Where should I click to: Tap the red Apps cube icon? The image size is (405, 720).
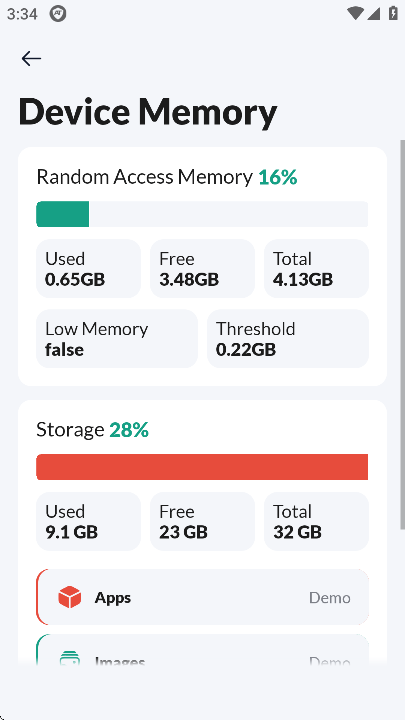click(x=70, y=597)
